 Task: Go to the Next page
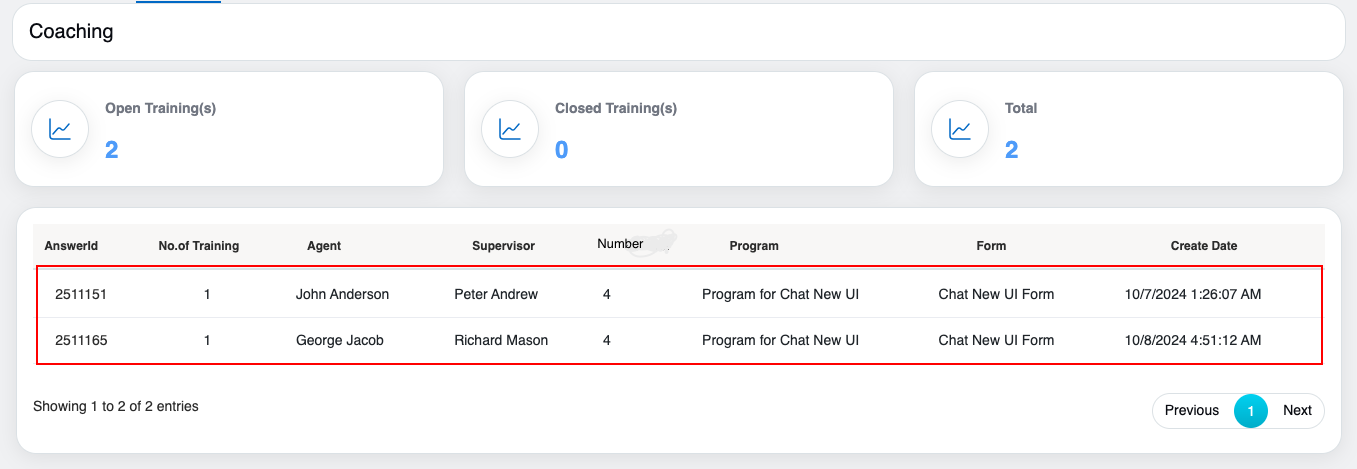(1297, 410)
